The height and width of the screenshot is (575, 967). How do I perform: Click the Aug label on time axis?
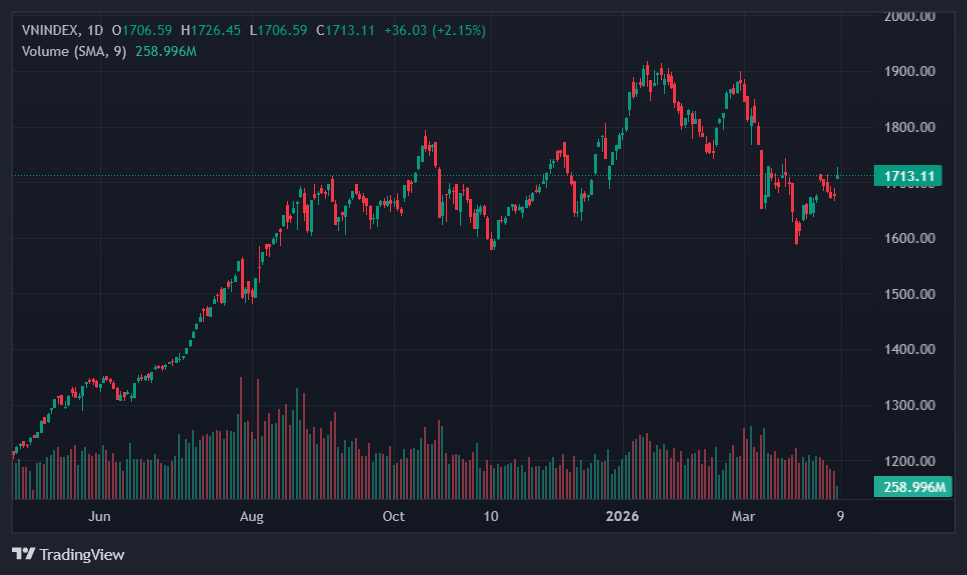252,517
